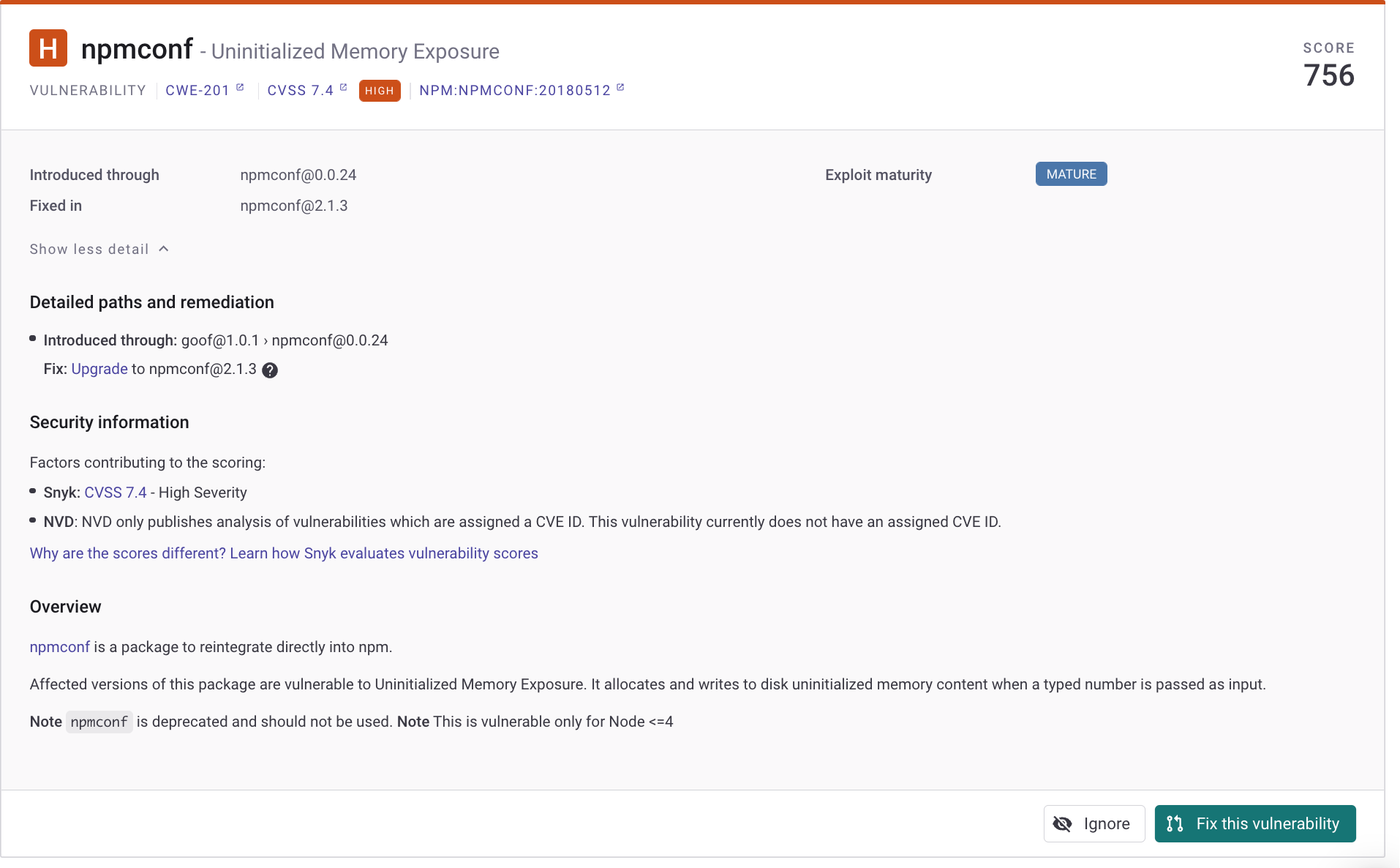Viewport: 1400px width, 868px height.
Task: Click the Upgrade link in the fix line
Action: (x=99, y=369)
